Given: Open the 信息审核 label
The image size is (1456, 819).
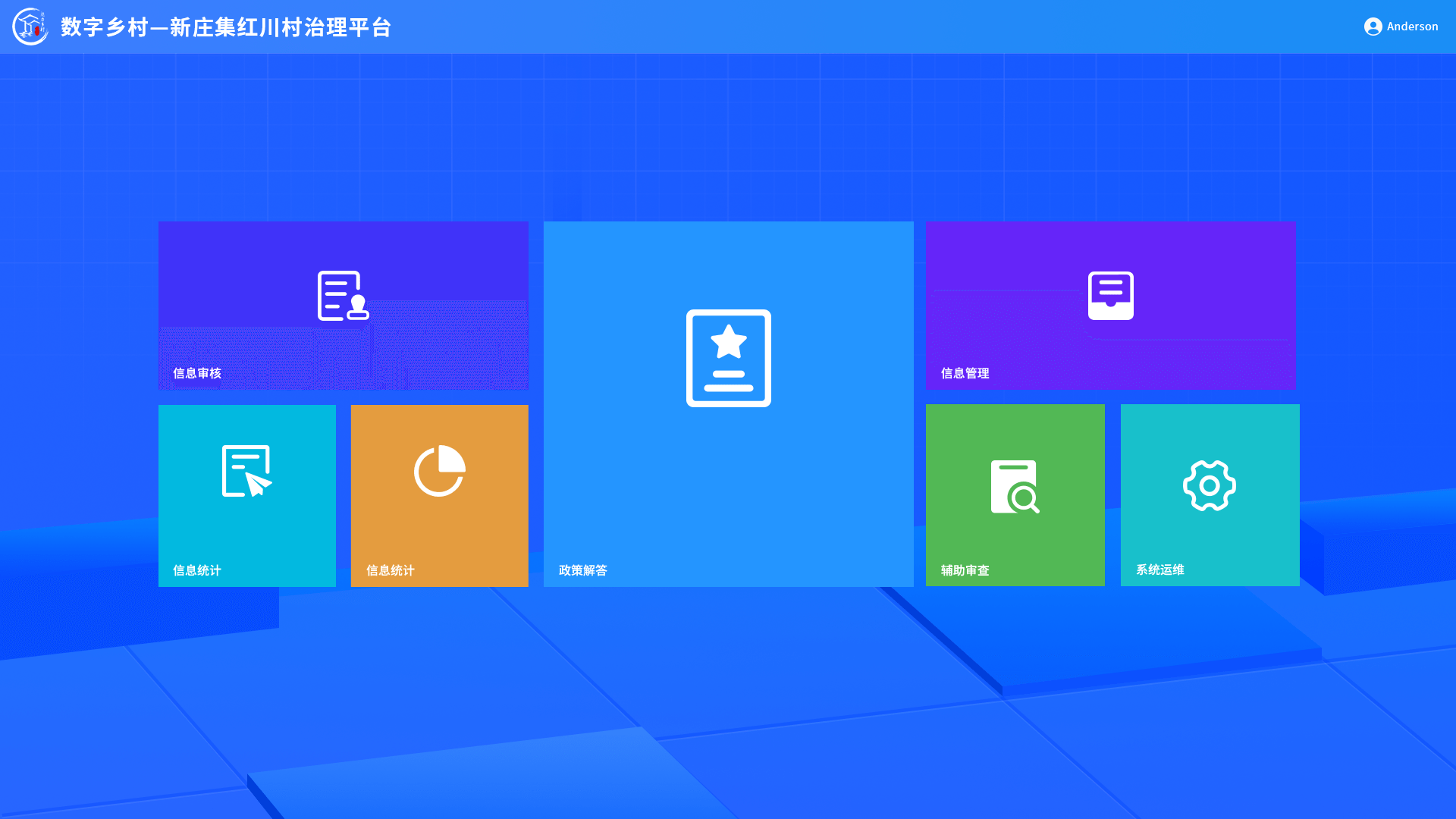Looking at the screenshot, I should click(x=197, y=373).
